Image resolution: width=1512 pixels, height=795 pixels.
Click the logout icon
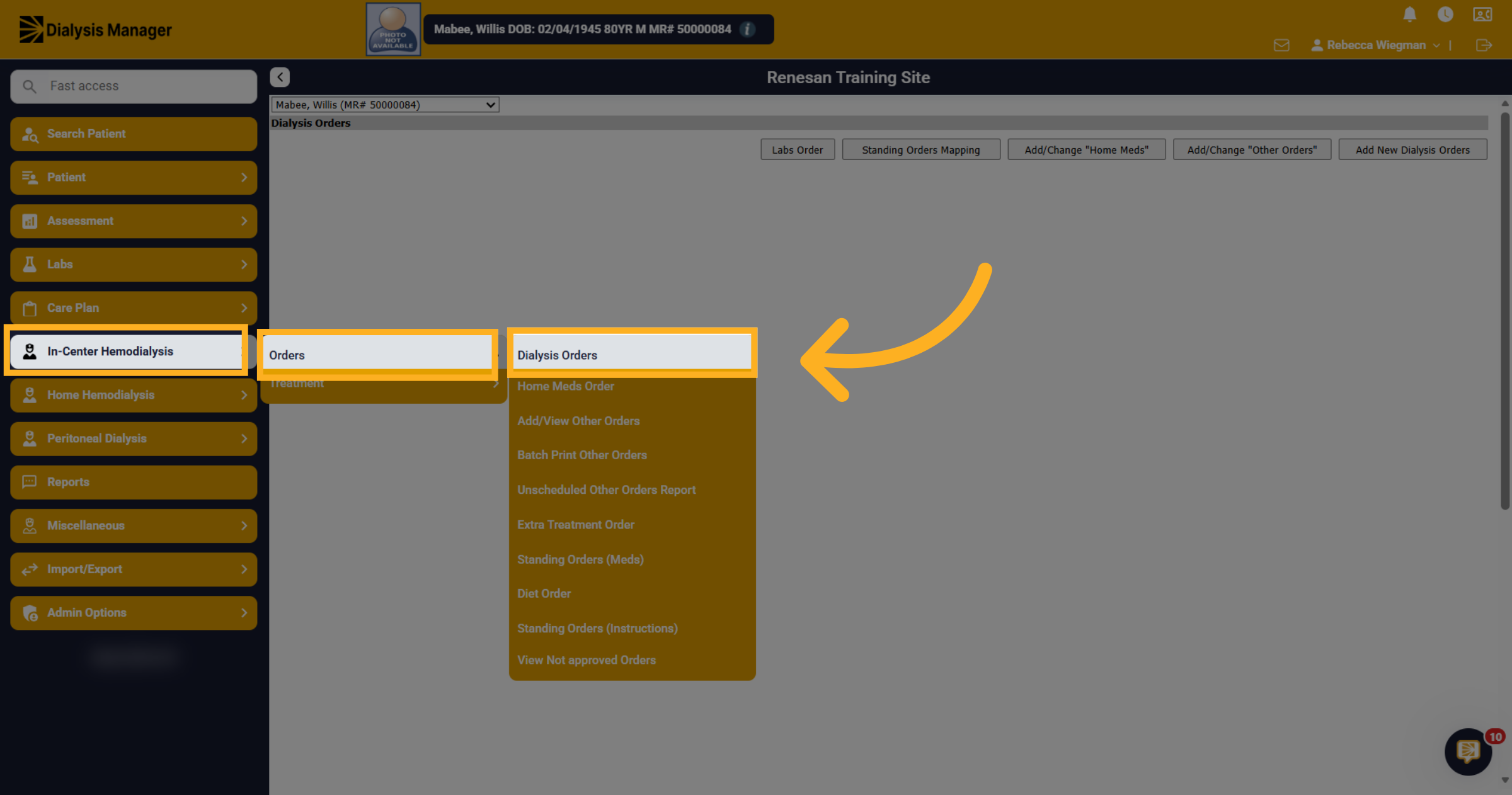[x=1484, y=45]
